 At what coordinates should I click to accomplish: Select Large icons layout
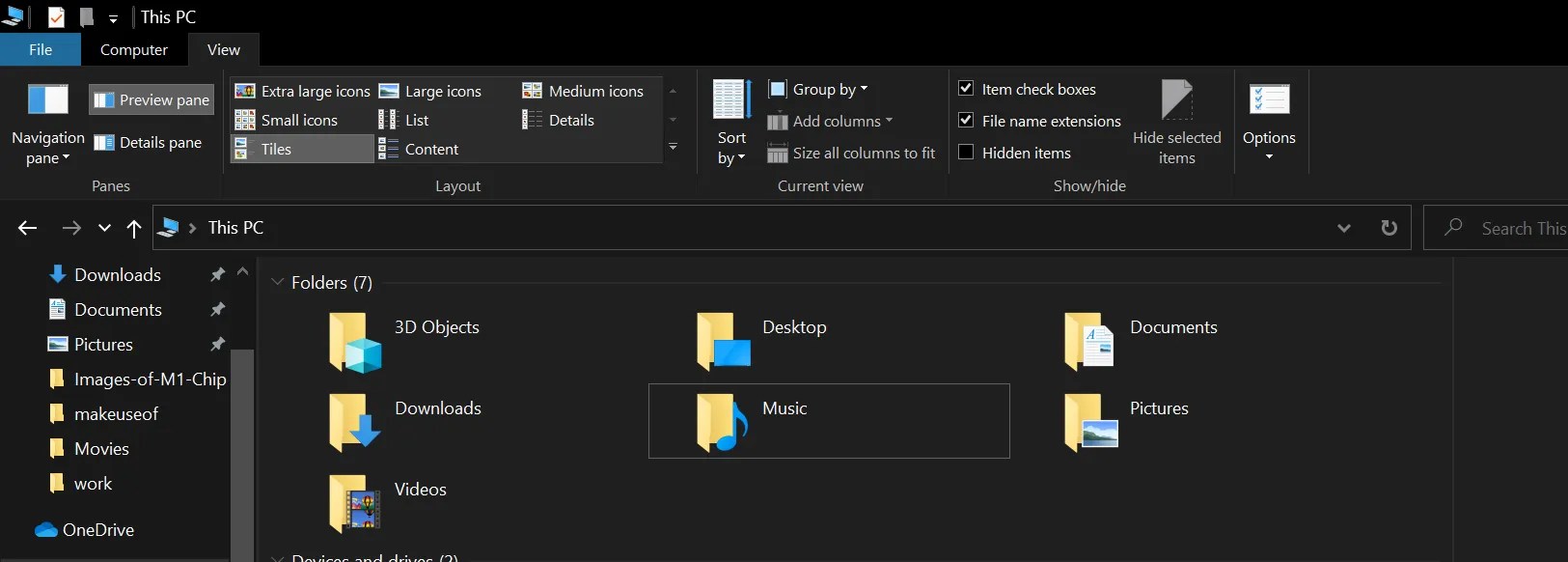tap(430, 91)
